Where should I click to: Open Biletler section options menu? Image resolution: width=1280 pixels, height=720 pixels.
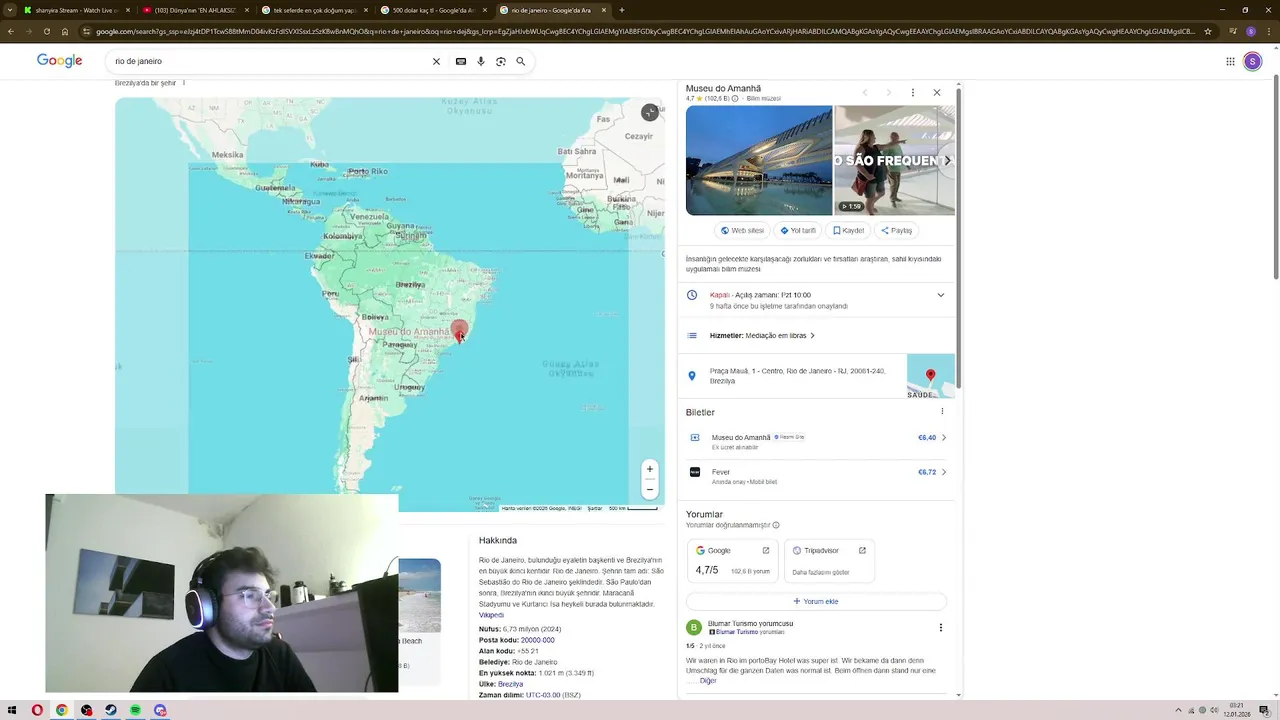(941, 411)
